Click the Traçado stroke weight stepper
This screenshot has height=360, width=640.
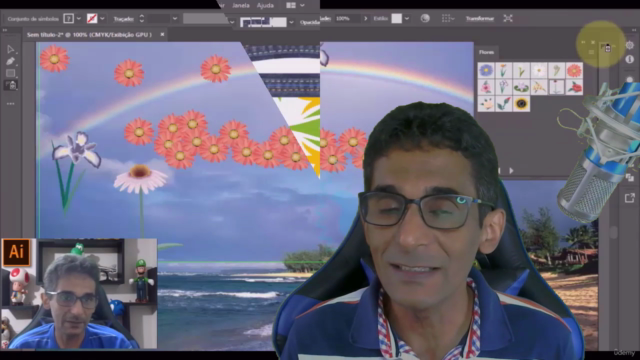click(142, 19)
